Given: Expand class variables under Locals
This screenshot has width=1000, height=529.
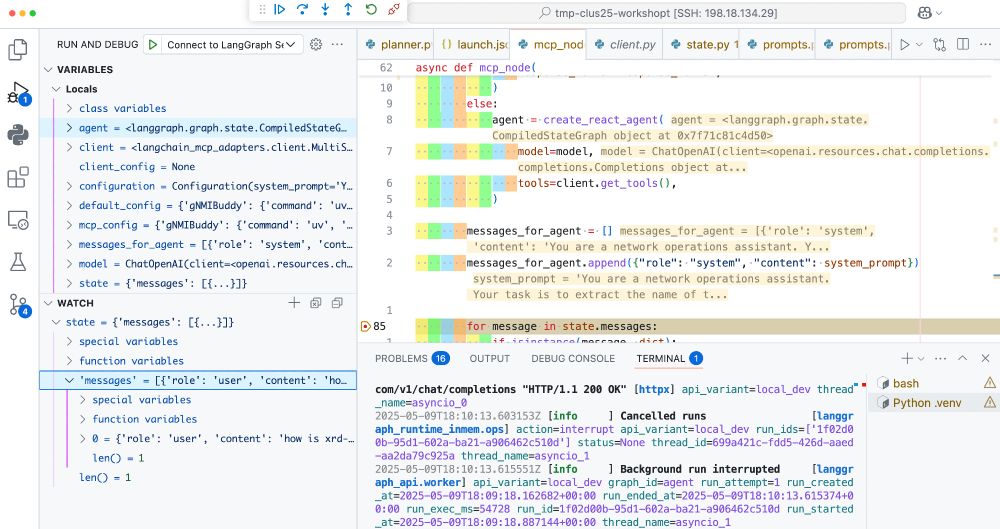Looking at the screenshot, I should click(70, 108).
